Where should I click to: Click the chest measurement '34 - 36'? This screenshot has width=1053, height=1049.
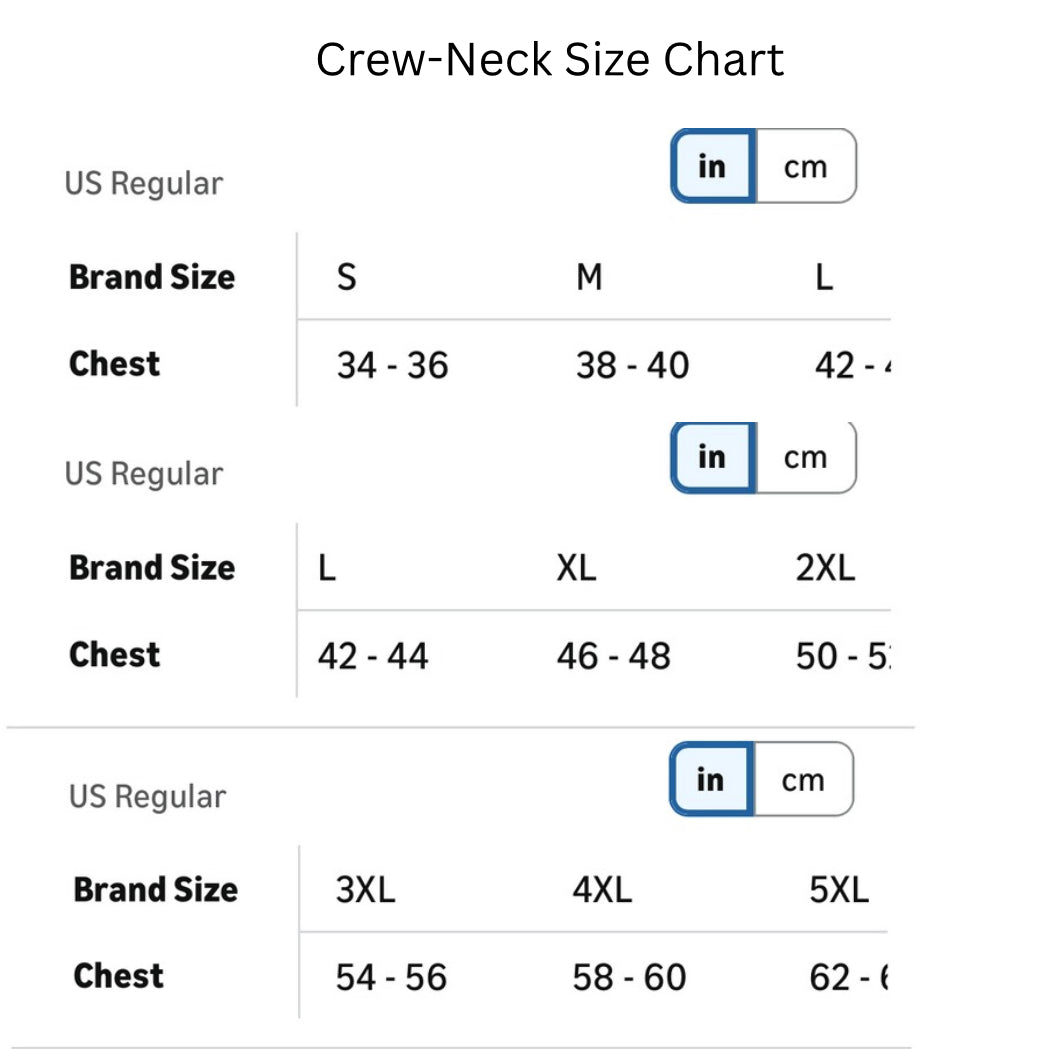388,365
